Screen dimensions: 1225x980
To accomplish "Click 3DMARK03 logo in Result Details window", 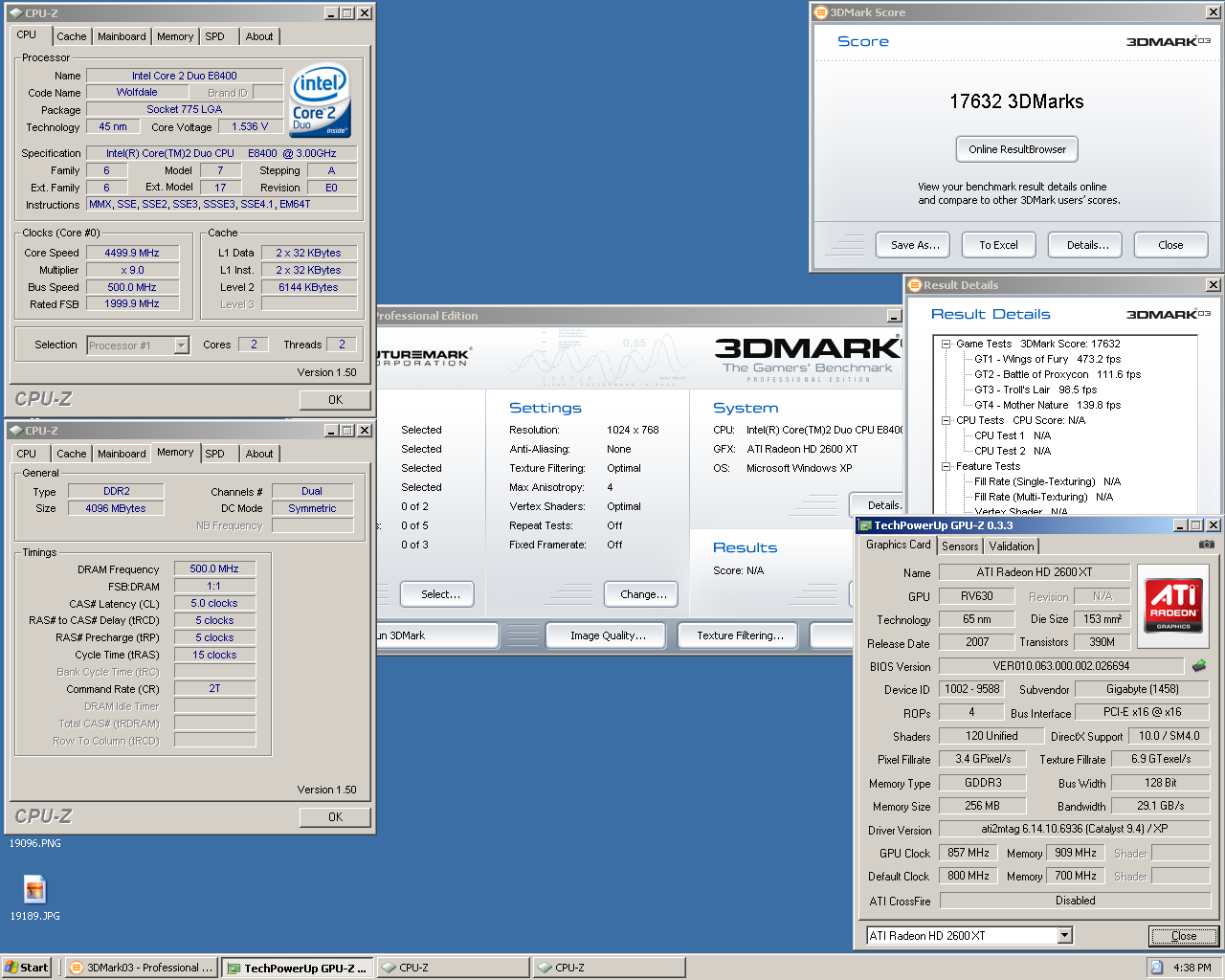I will click(1168, 314).
